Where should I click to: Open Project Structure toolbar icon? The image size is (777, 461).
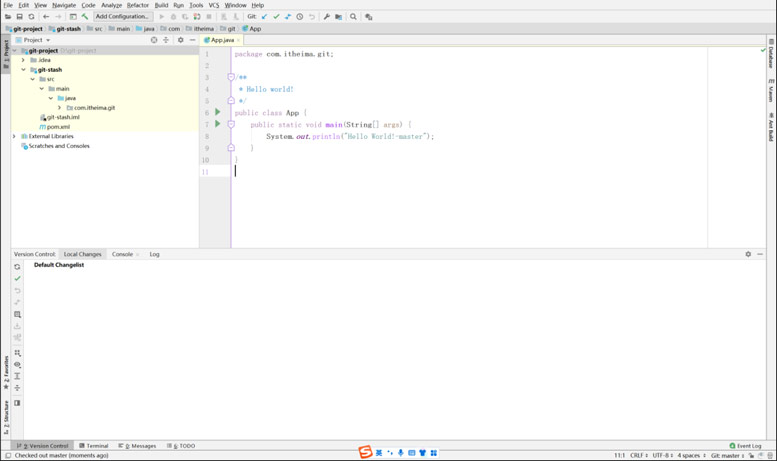73,17
